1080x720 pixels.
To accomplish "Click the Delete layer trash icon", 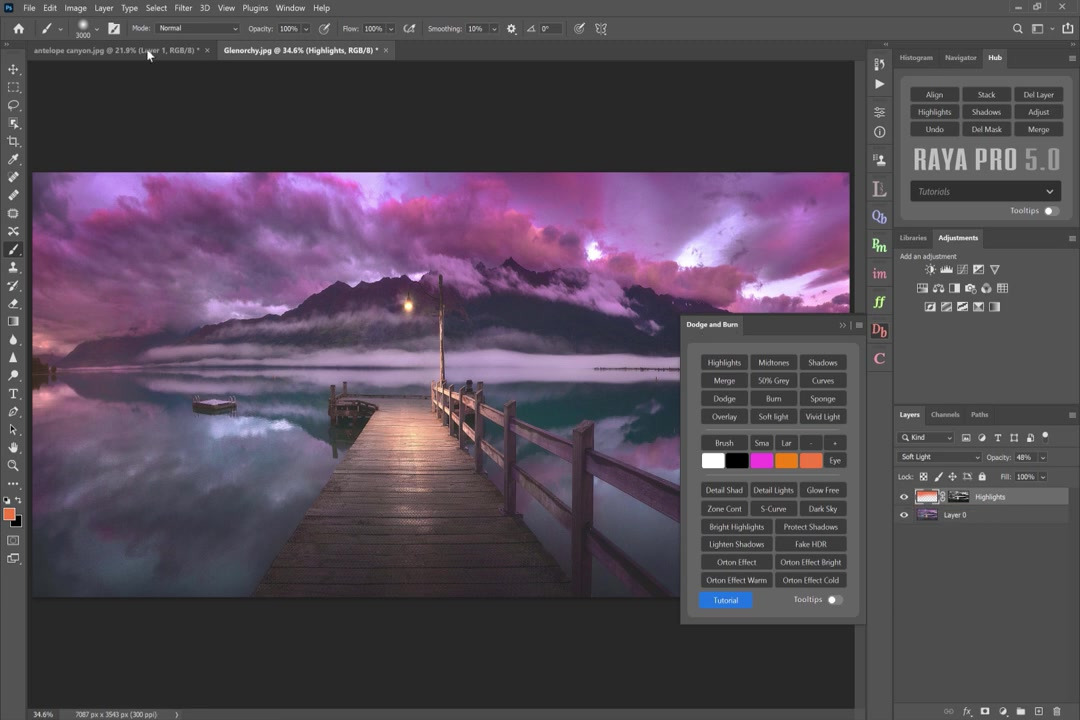I will coord(1056,711).
